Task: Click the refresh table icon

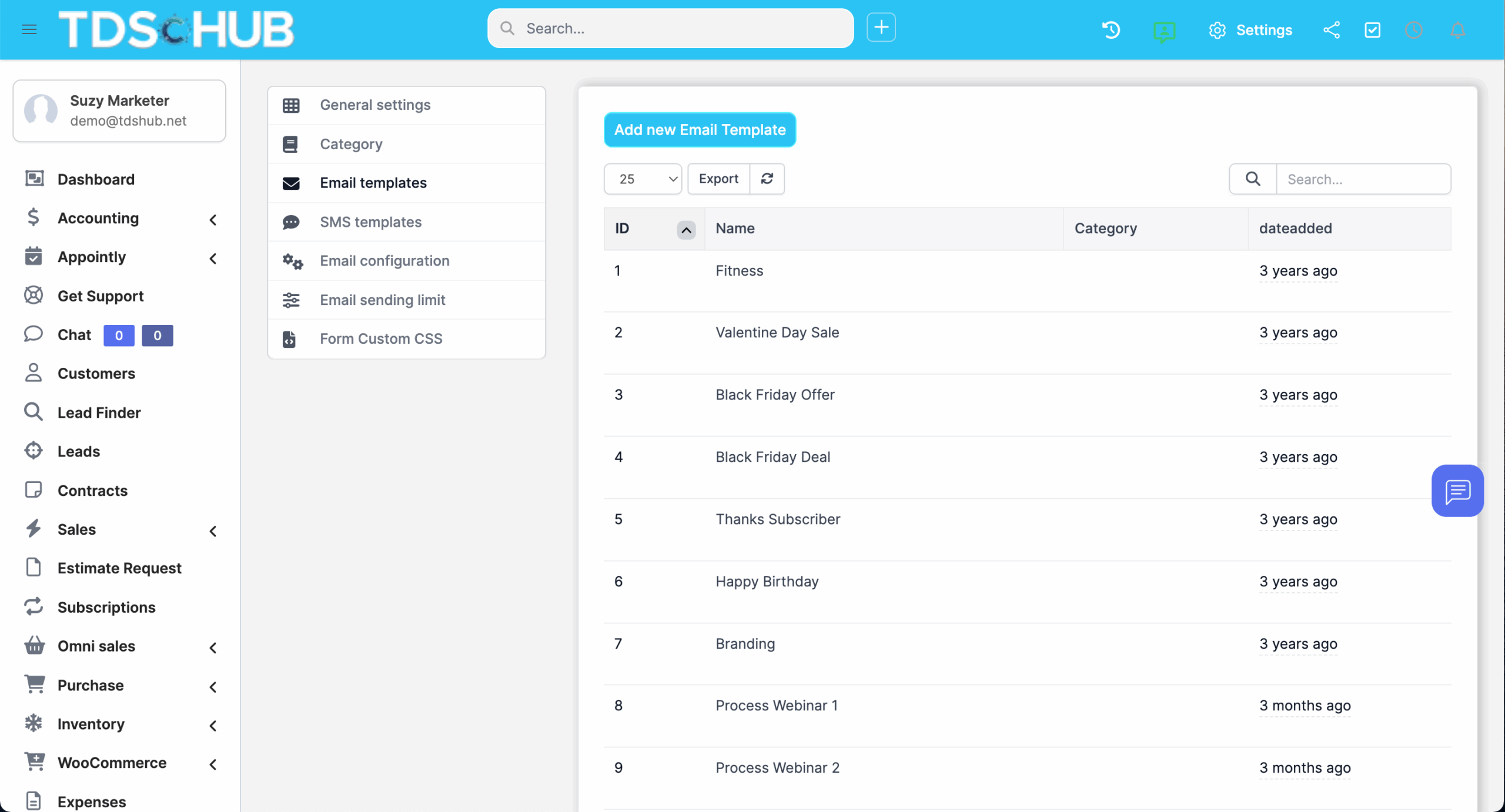Action: coord(767,179)
